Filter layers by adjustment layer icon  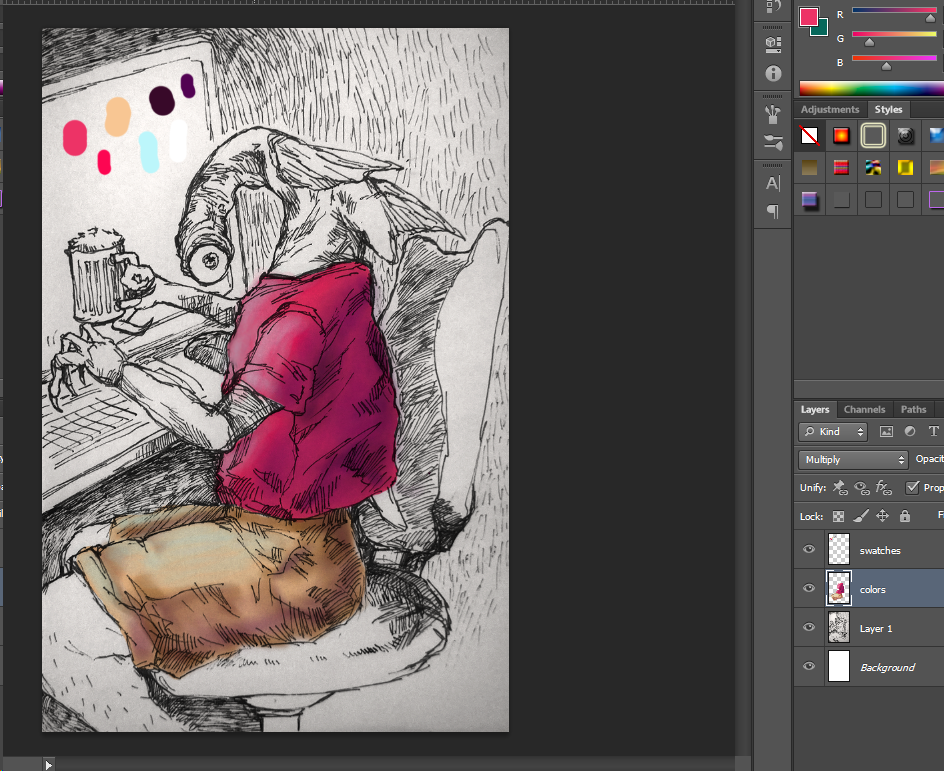pos(910,432)
